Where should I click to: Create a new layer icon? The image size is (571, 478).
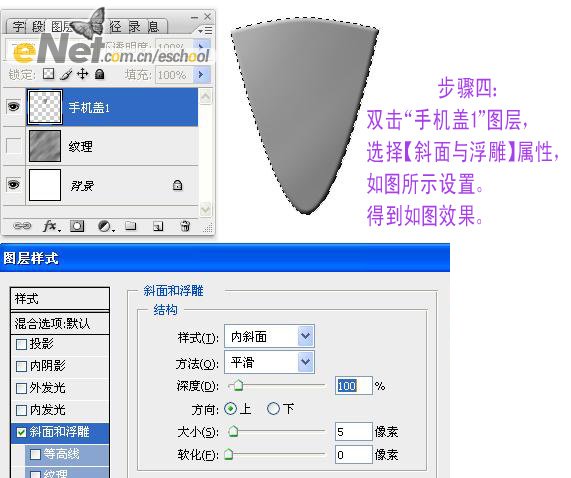[x=158, y=226]
